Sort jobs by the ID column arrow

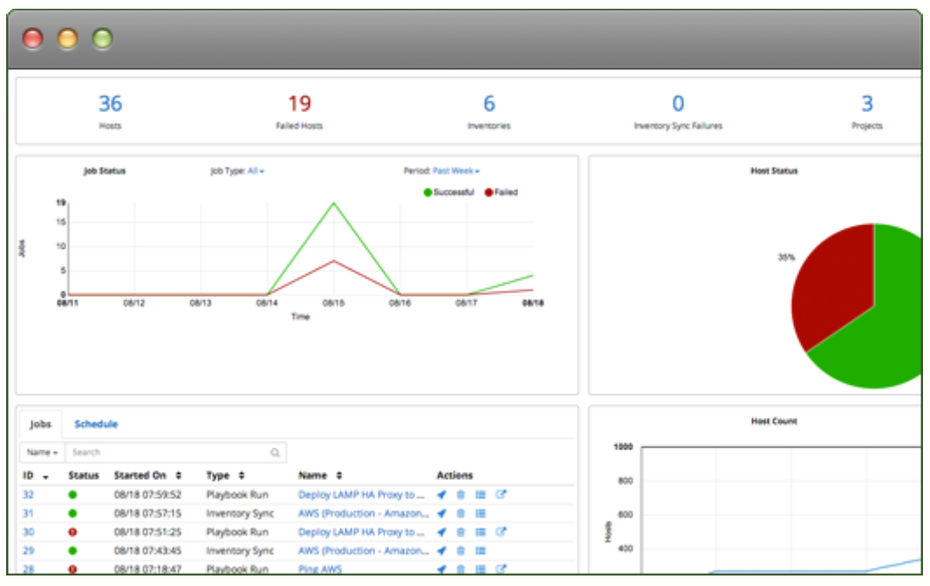pyautogui.click(x=45, y=476)
